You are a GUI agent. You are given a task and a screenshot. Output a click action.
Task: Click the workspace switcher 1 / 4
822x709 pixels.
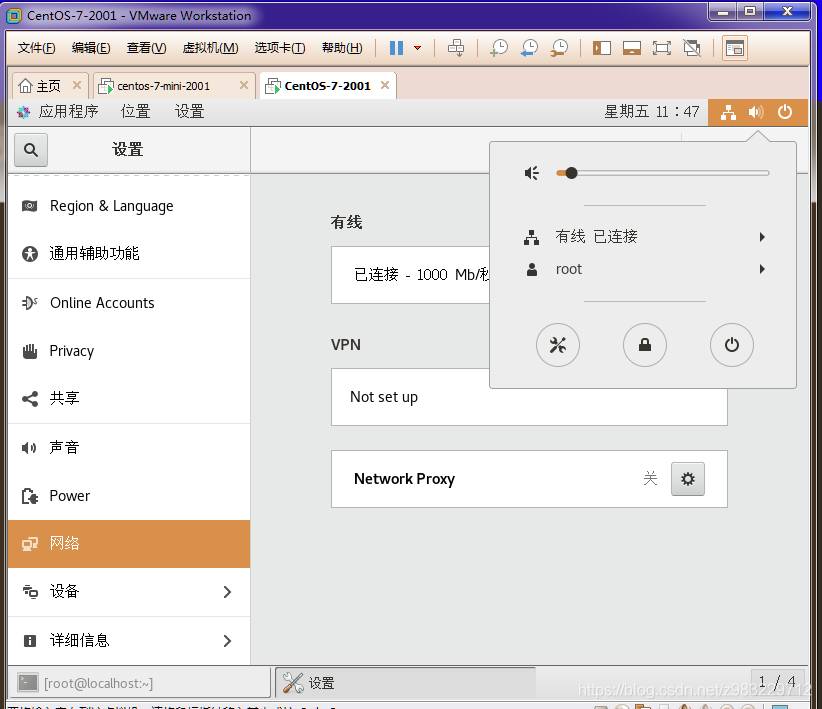tap(777, 682)
